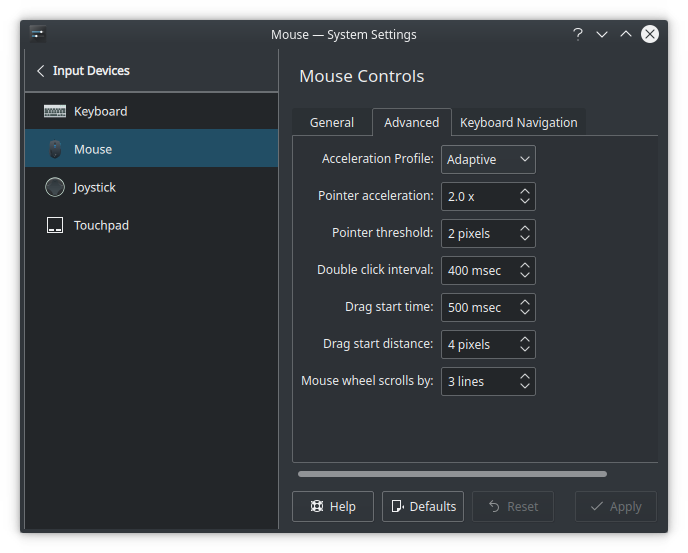This screenshot has height=553, width=688.
Task: Increase Pointer acceleration with up arrow
Action: (x=525, y=191)
